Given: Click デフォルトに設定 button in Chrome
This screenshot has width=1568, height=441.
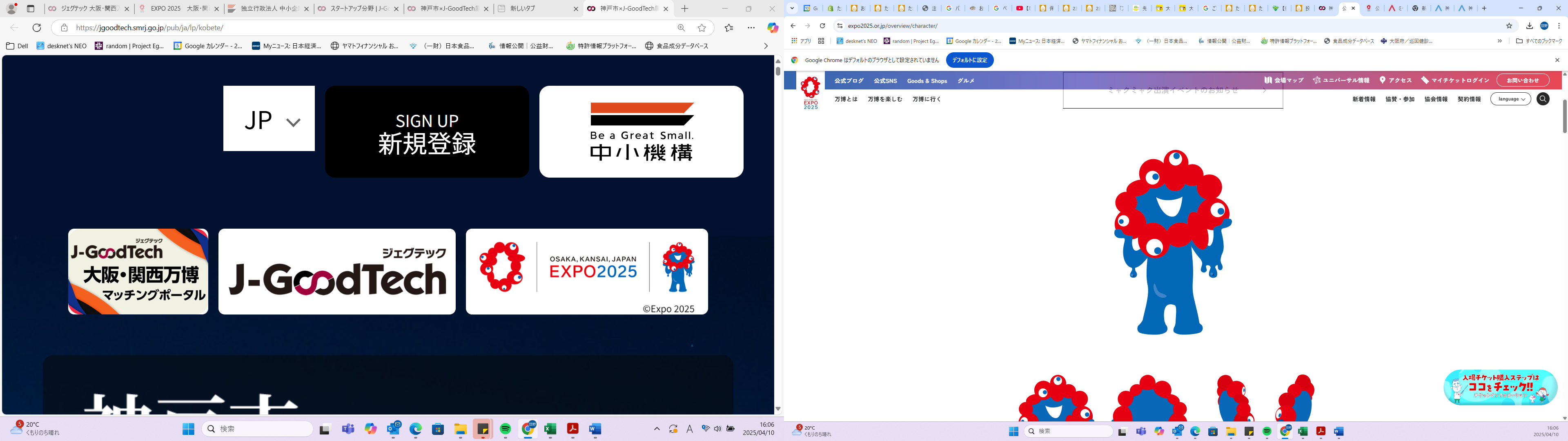Looking at the screenshot, I should pos(970,60).
